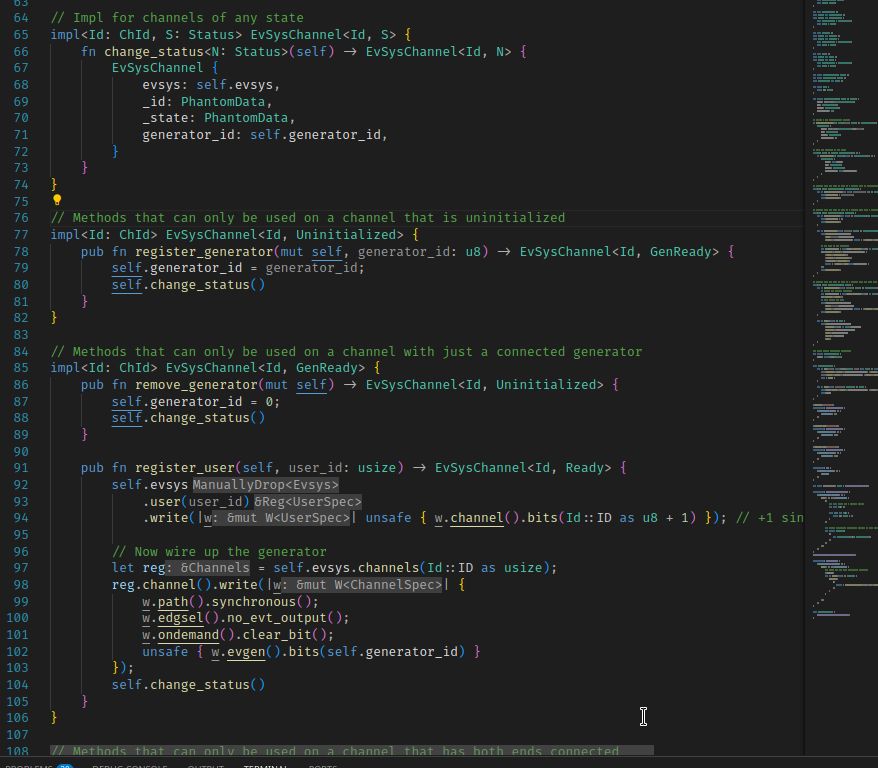Click 'generator_id: self.generator_id,' on line 71
The image size is (878, 768).
point(264,135)
